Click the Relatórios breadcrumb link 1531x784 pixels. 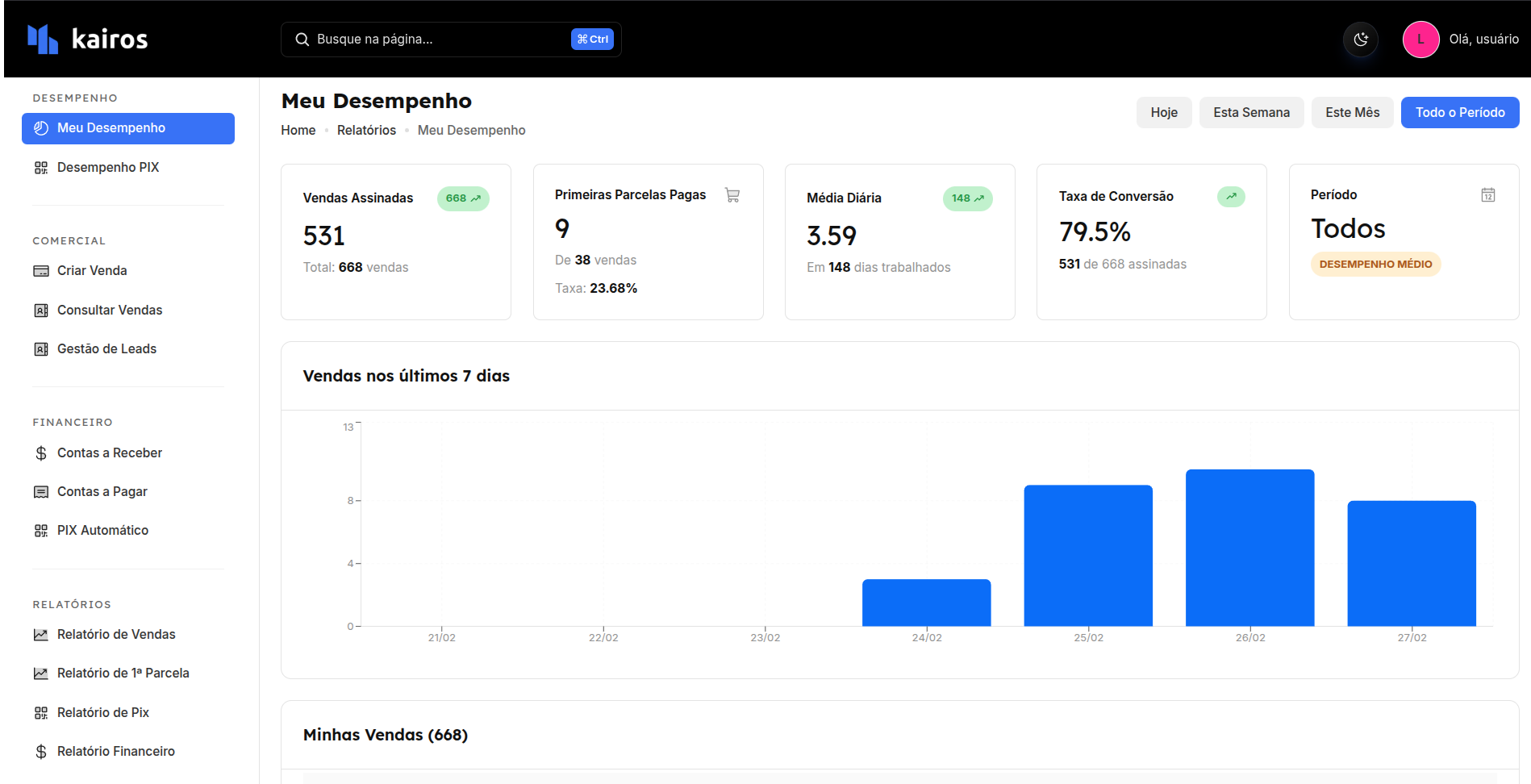pyautogui.click(x=366, y=131)
